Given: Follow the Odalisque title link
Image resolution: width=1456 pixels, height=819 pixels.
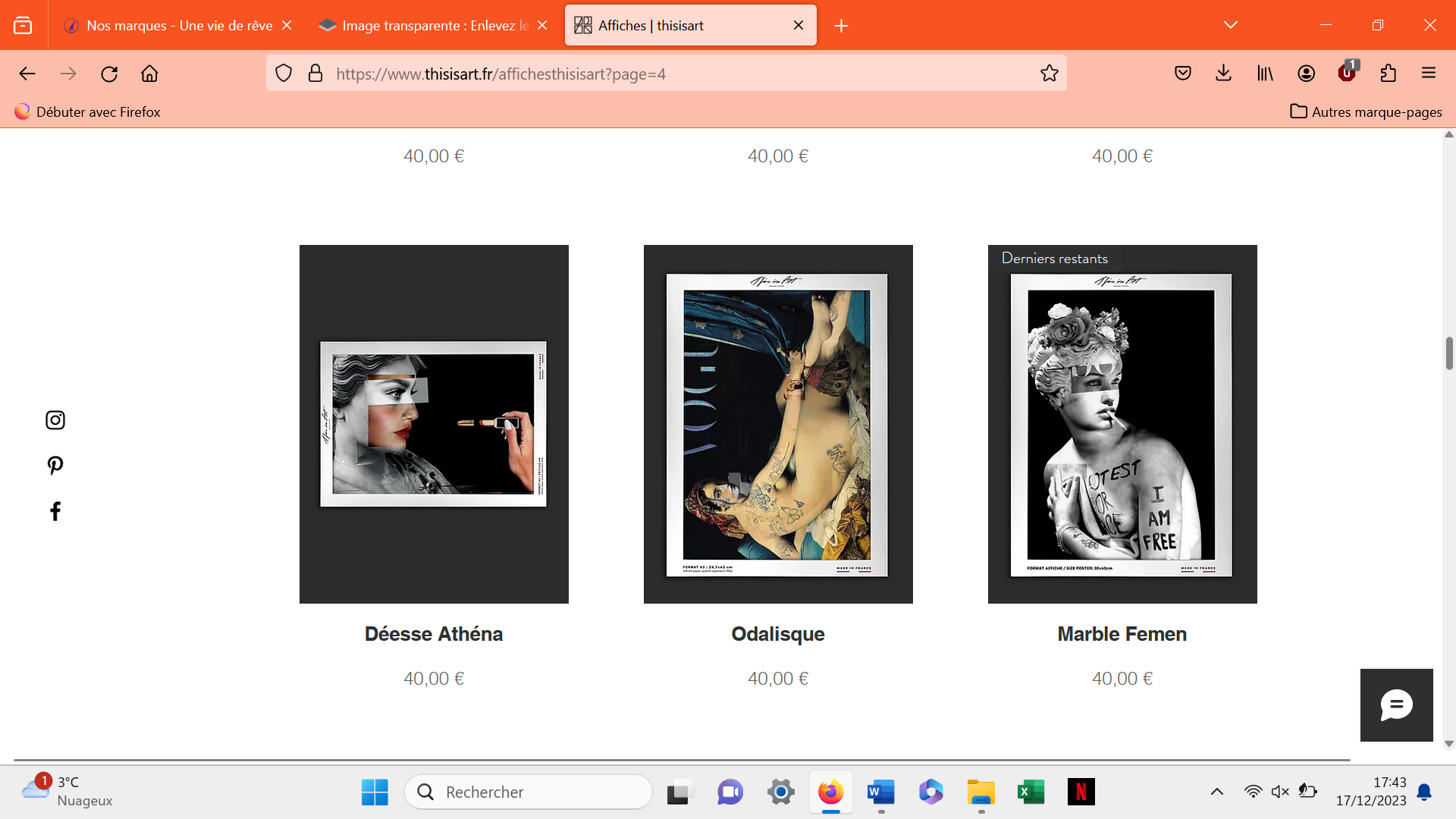Looking at the screenshot, I should point(778,634).
